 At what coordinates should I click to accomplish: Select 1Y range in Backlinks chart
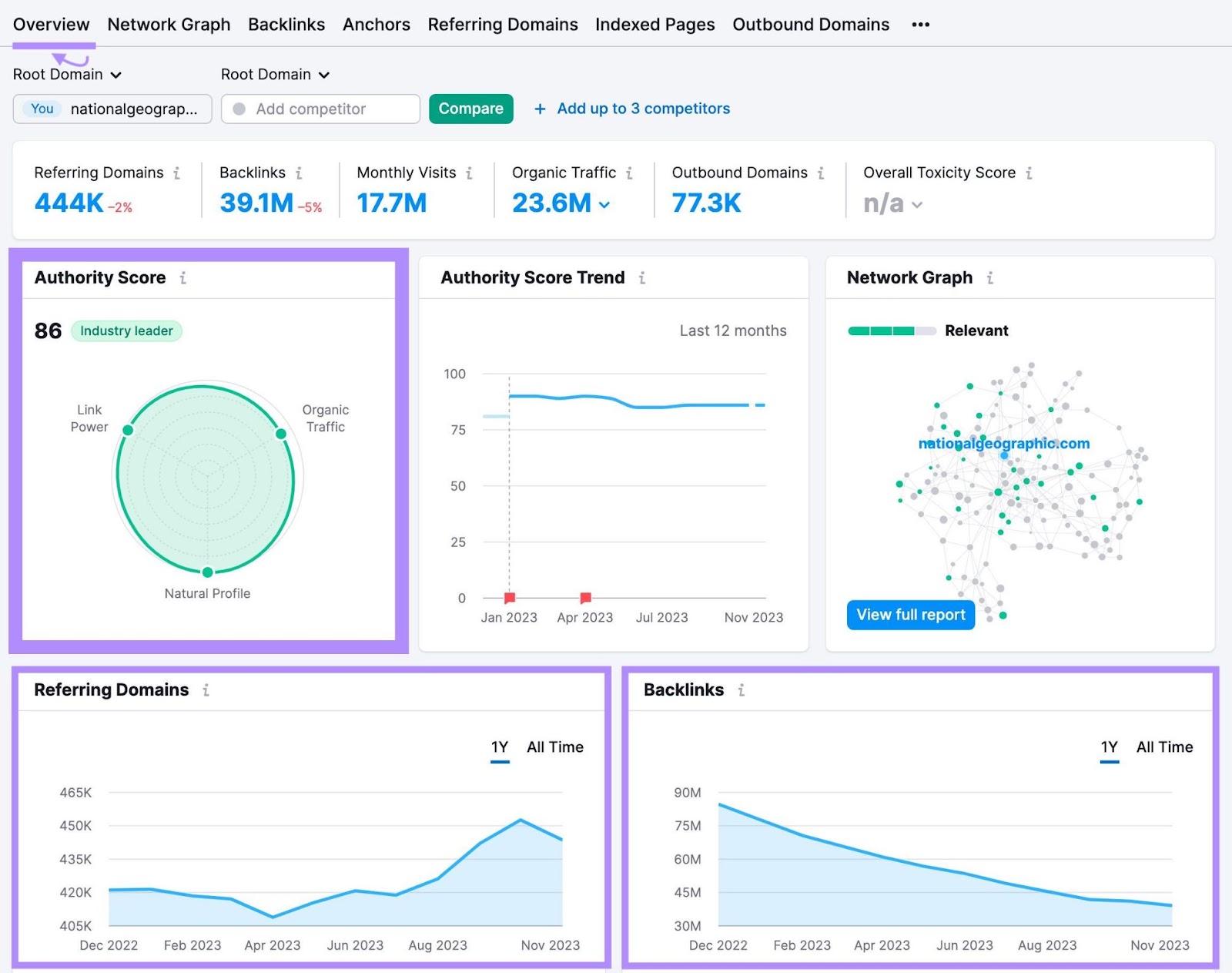pyautogui.click(x=1110, y=747)
